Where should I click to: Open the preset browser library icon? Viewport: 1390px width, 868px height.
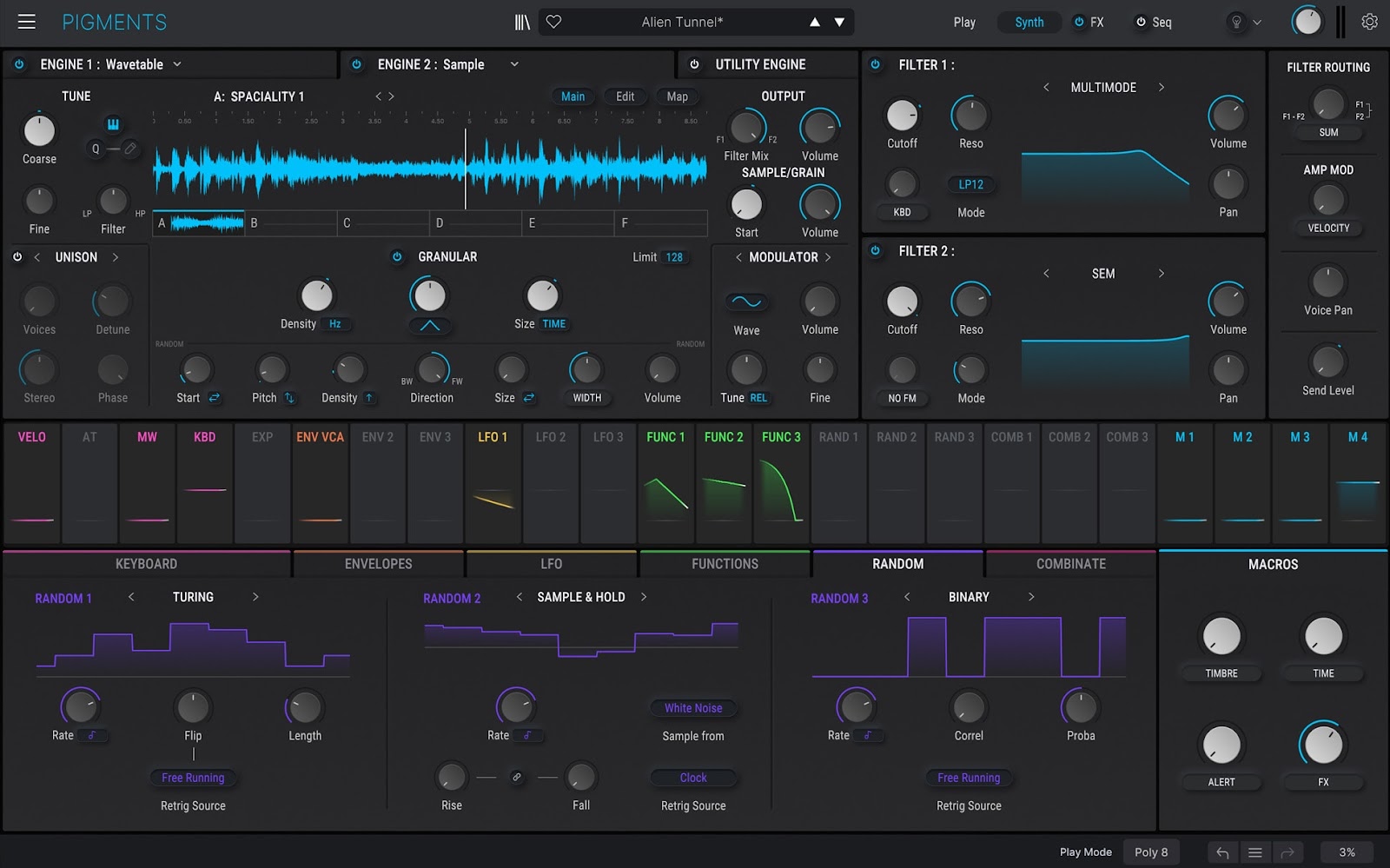522,22
